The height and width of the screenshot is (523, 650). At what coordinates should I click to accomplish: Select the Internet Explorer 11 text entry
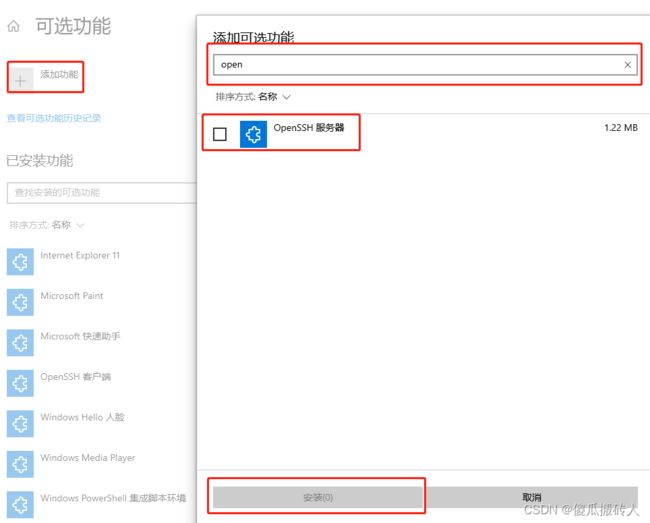tap(80, 255)
